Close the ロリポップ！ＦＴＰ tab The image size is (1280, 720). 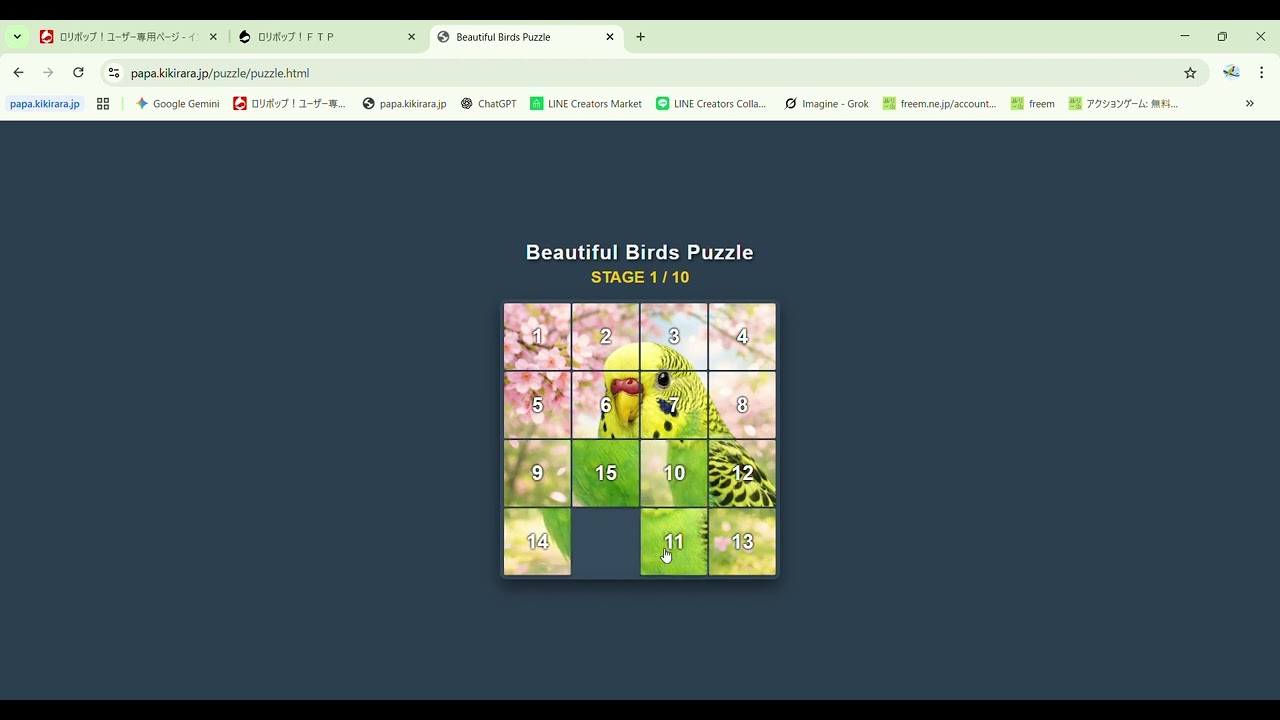pyautogui.click(x=411, y=37)
